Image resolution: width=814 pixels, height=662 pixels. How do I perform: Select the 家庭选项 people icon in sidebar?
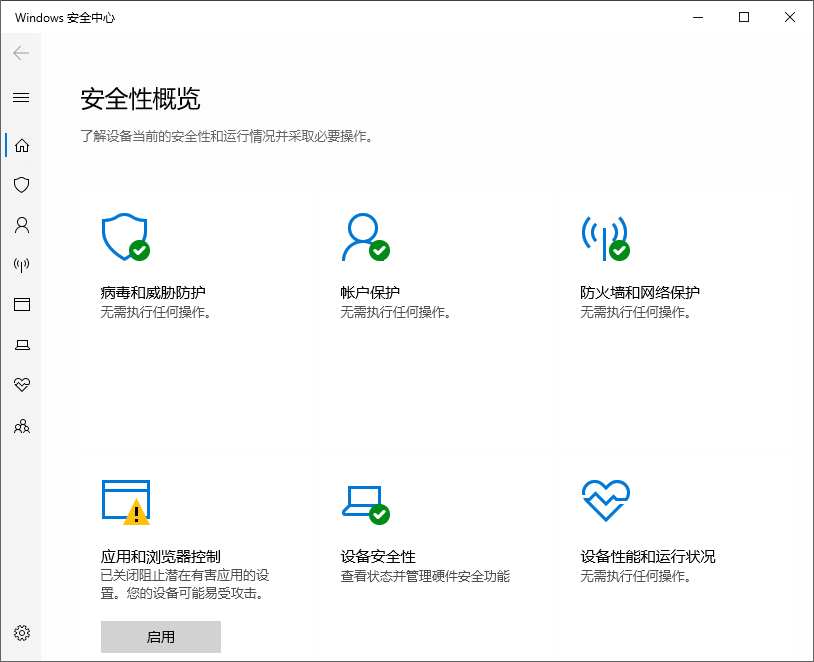click(22, 426)
